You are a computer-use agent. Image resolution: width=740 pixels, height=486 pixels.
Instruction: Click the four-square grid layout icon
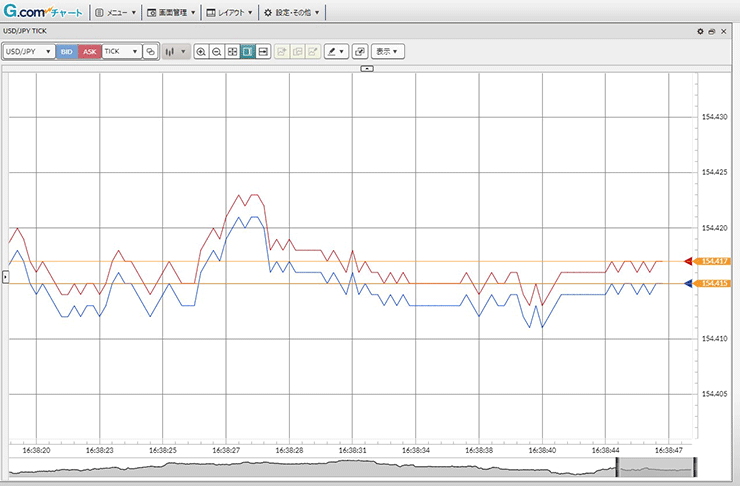[x=232, y=51]
